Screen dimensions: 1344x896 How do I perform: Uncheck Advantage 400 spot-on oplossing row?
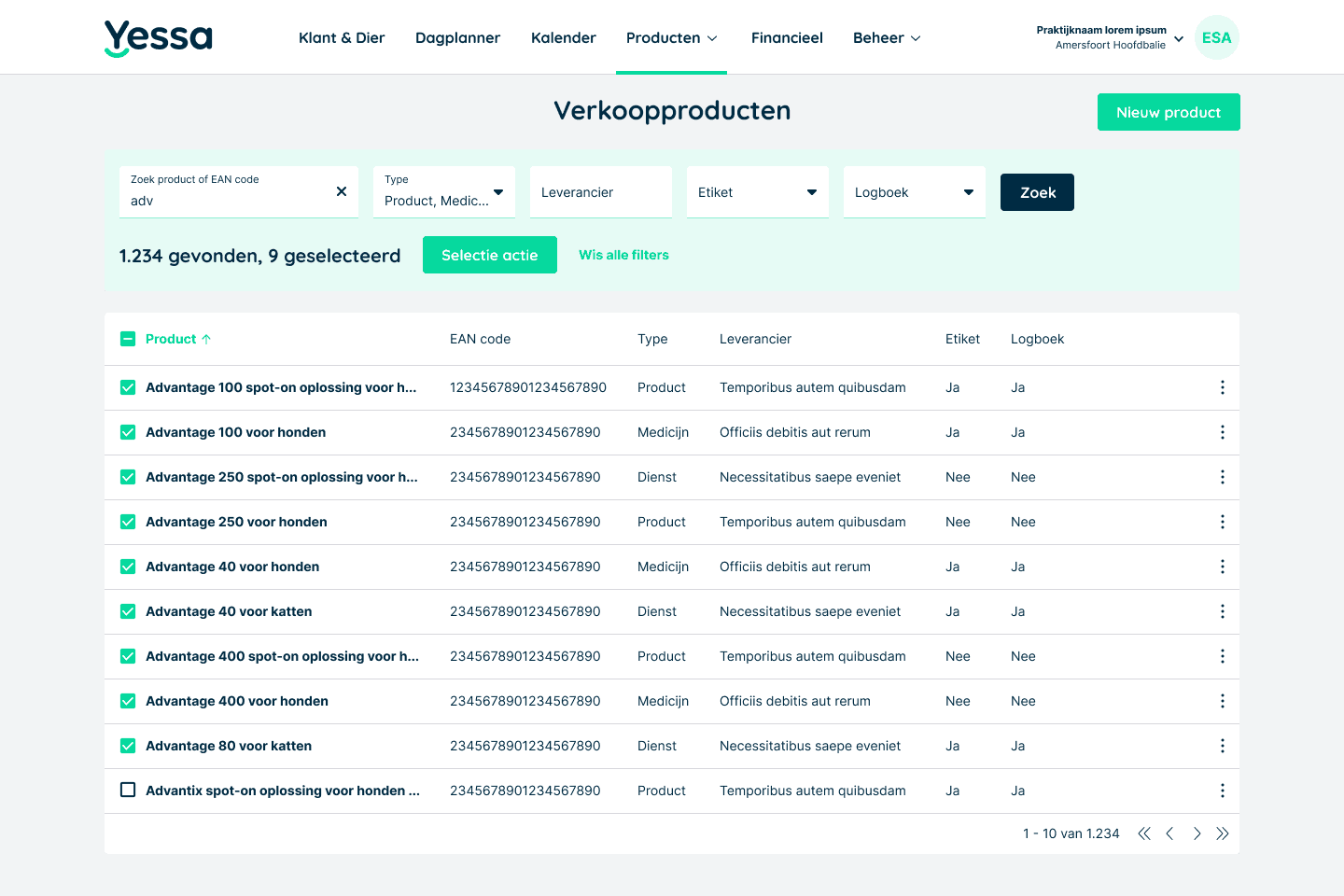pos(128,656)
